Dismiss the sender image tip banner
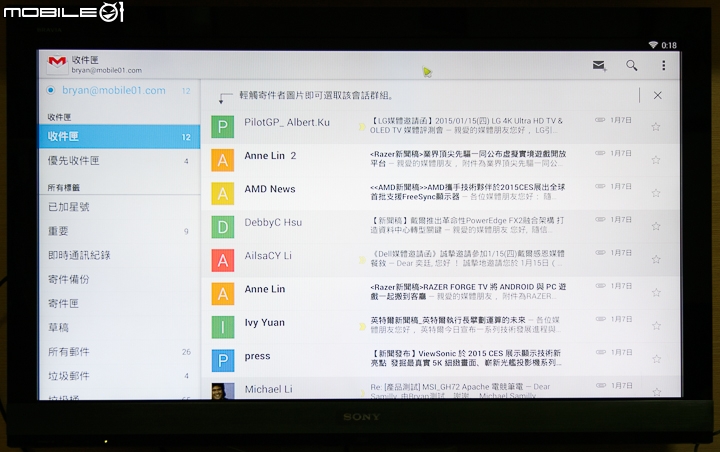The height and width of the screenshot is (452, 720). click(658, 96)
